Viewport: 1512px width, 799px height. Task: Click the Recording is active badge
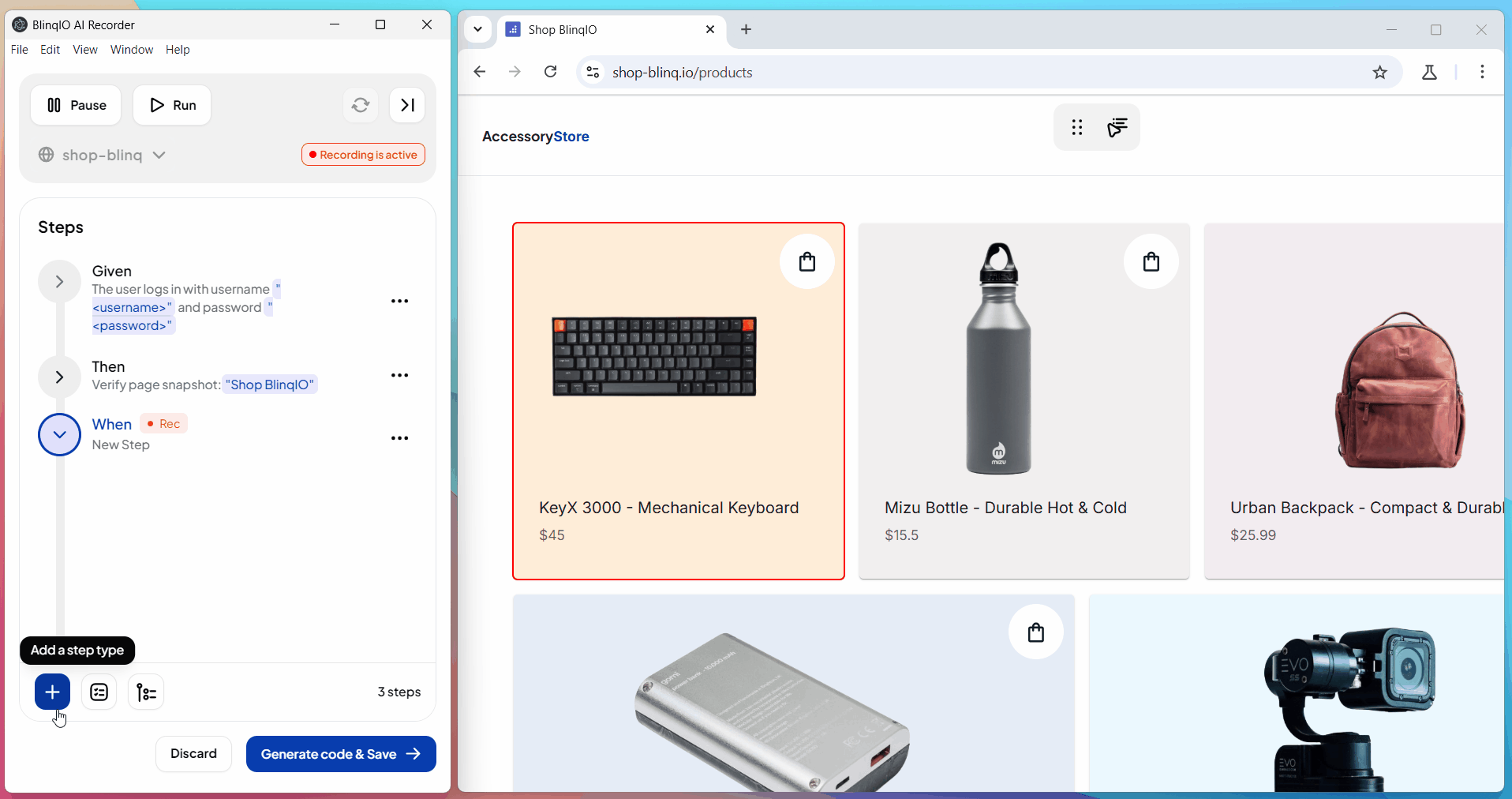click(363, 155)
